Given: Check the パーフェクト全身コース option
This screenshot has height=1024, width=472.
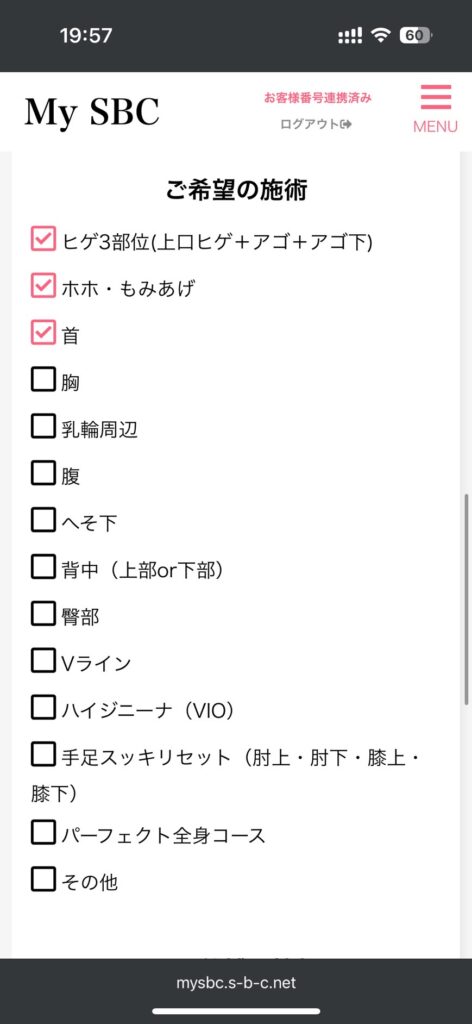Looking at the screenshot, I should click(43, 833).
